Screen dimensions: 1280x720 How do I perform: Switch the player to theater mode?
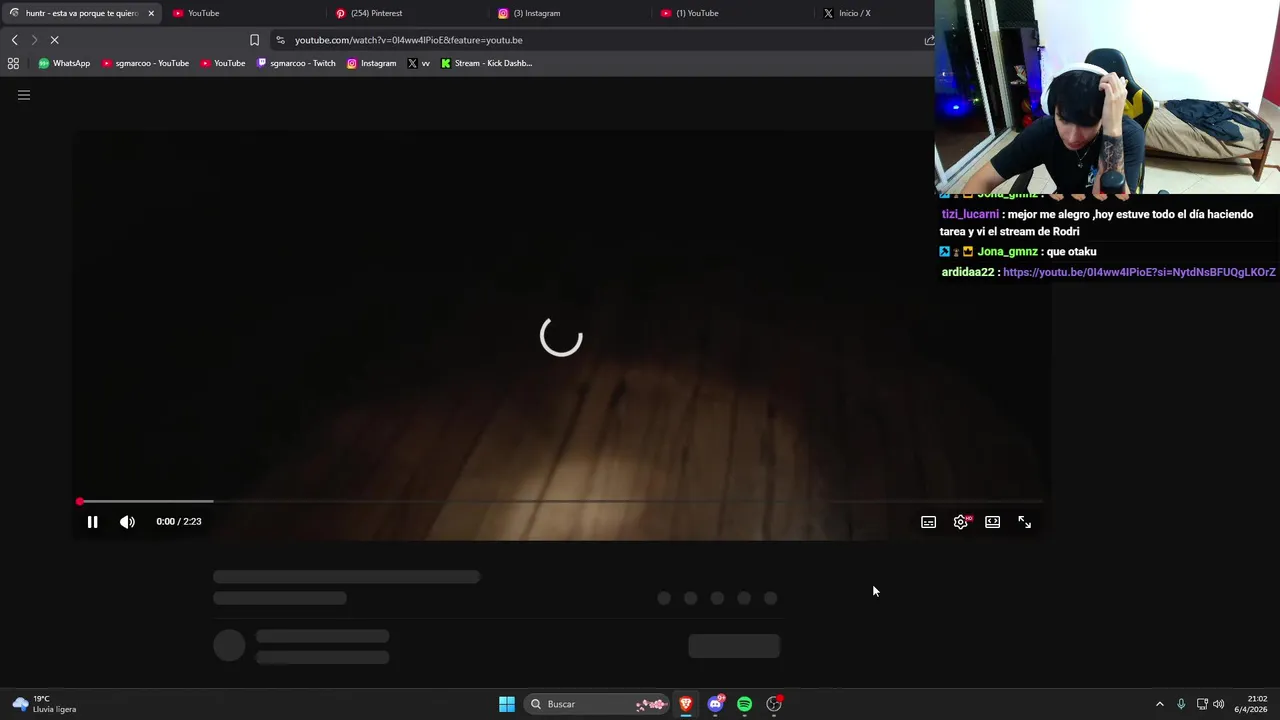point(992,522)
